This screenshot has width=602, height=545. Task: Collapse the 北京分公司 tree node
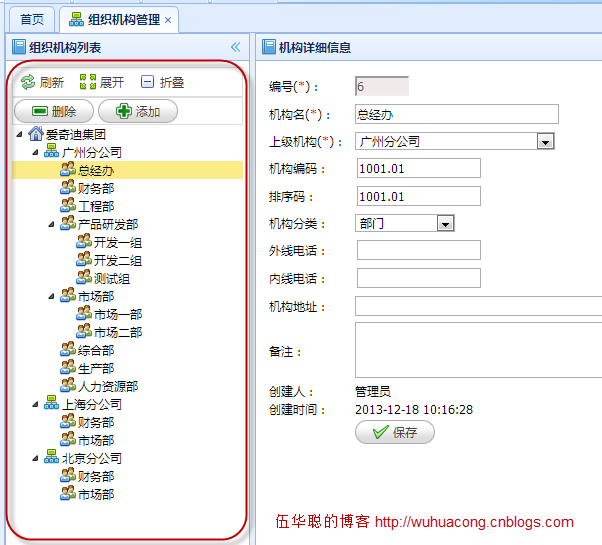[x=35, y=458]
